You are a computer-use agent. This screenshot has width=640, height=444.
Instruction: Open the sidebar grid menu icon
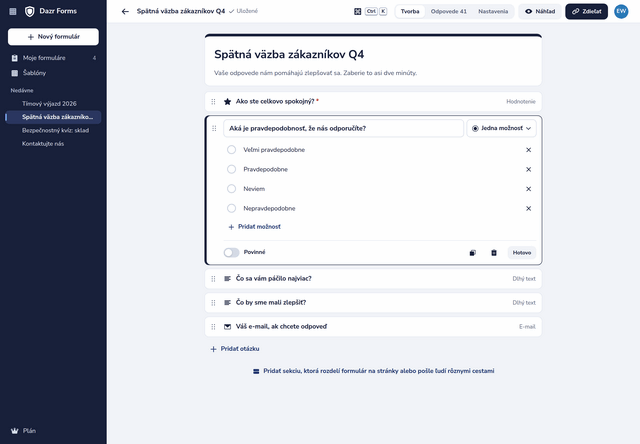(13, 11)
